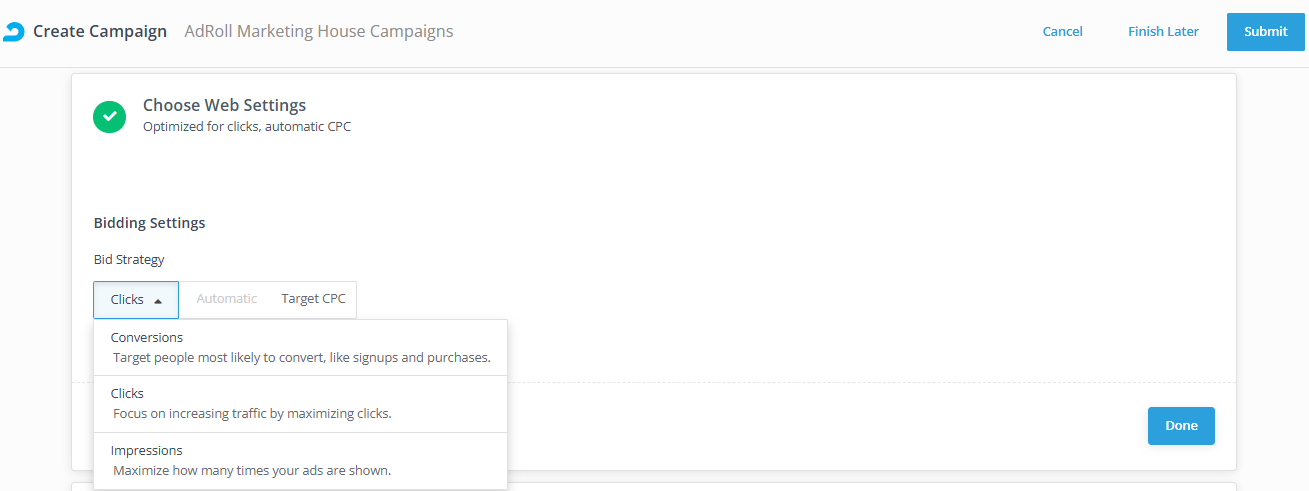
Task: Click the AdRoll logo icon
Action: (13, 32)
